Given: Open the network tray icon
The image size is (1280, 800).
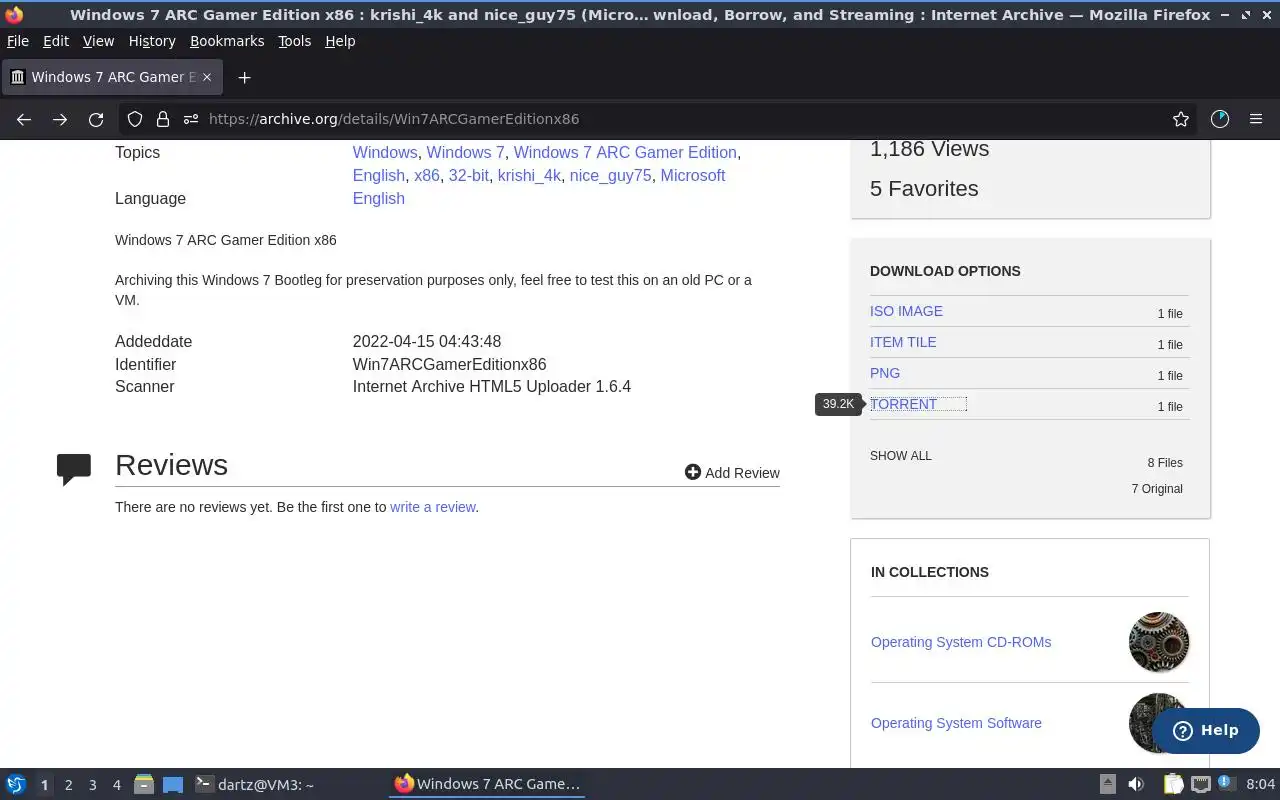Looking at the screenshot, I should [x=1201, y=784].
